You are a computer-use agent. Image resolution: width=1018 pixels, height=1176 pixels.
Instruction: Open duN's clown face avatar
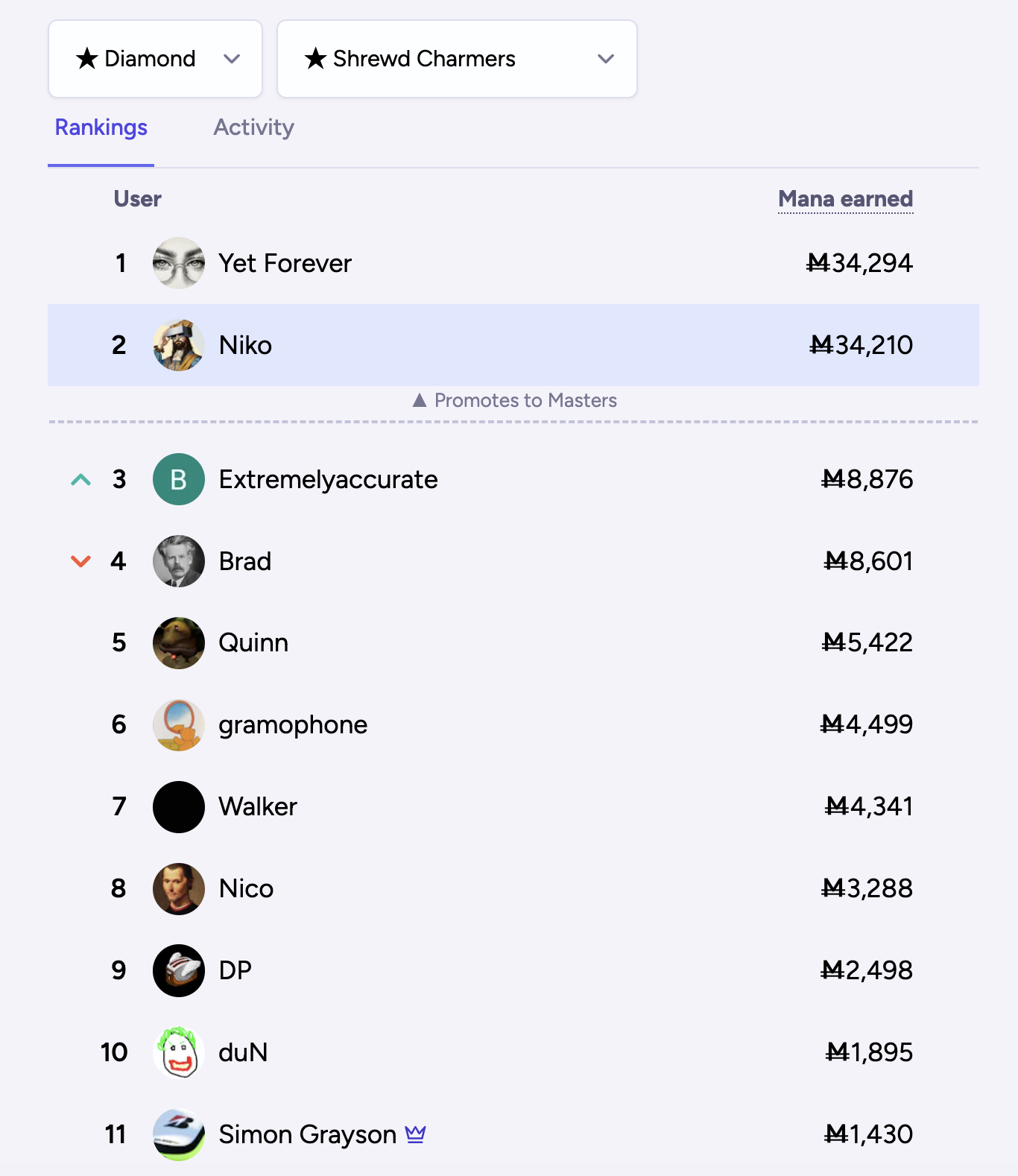pos(179,1052)
